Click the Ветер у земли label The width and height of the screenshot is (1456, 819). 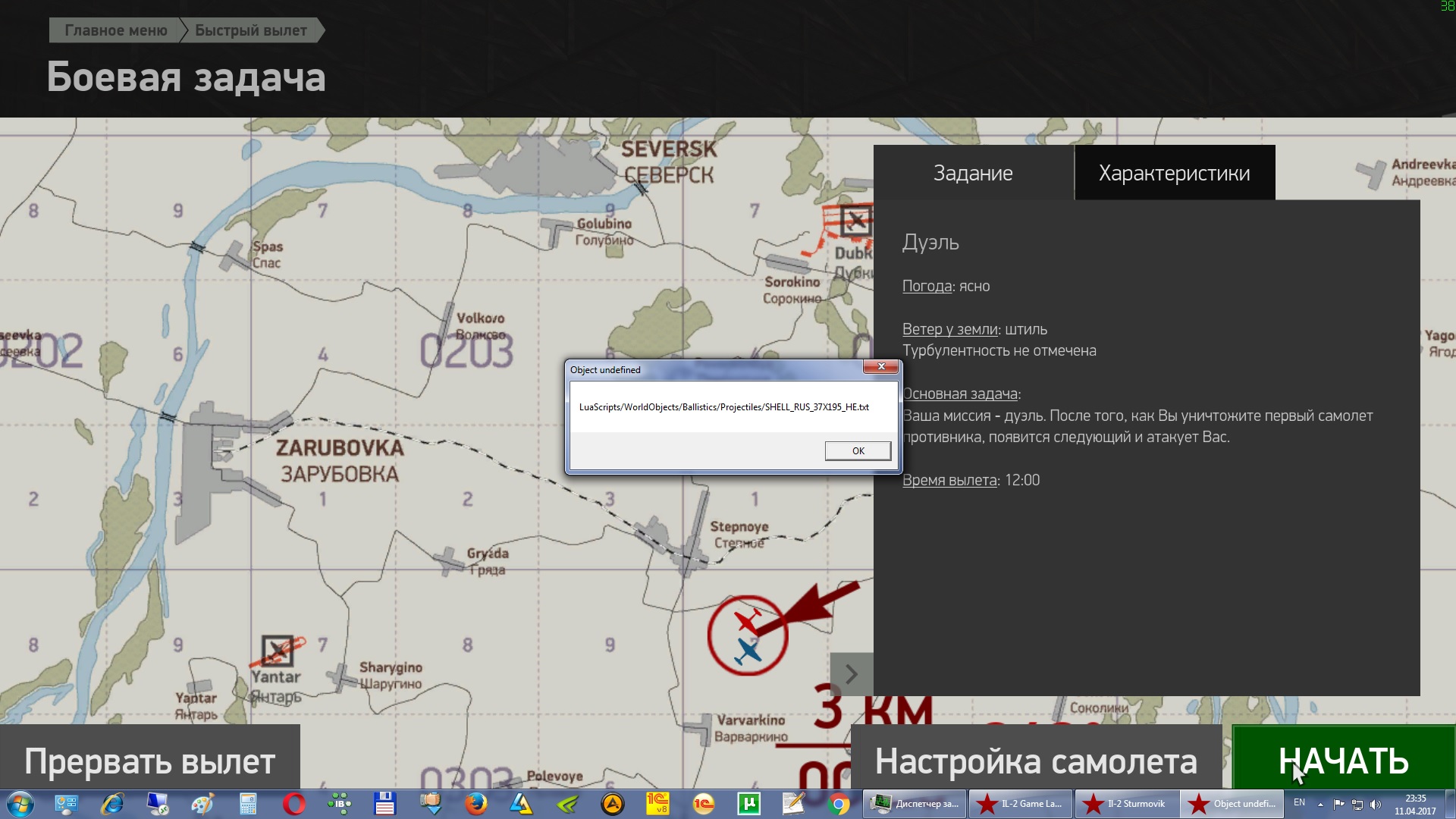[x=949, y=329]
